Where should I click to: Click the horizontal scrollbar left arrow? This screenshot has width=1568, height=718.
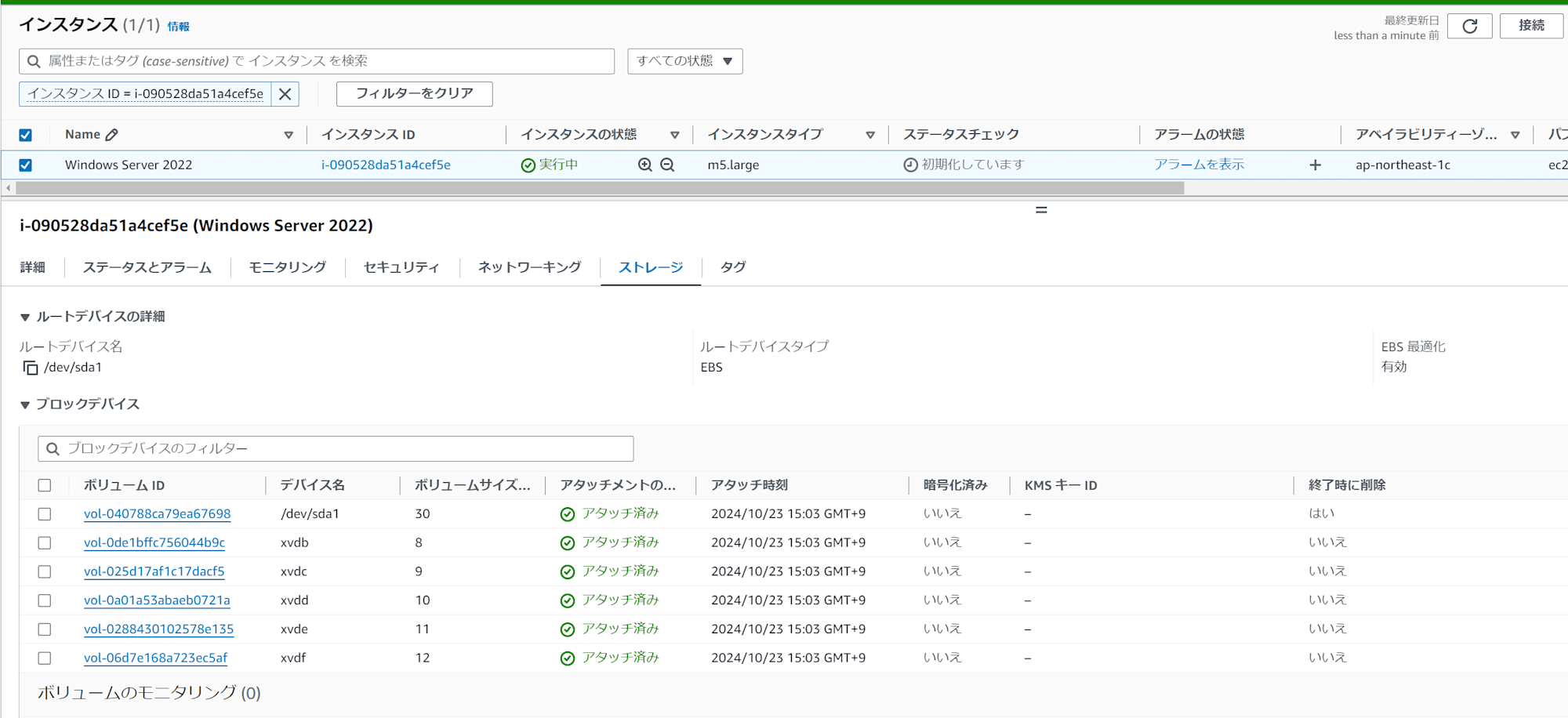pos(8,188)
